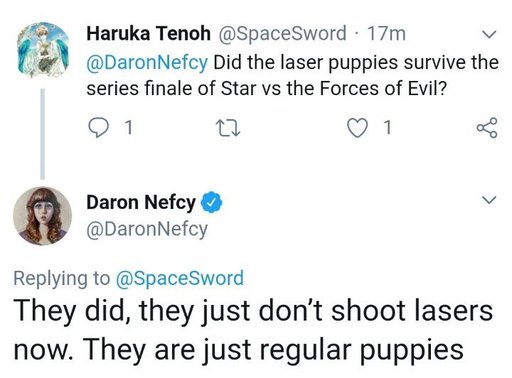Open the Haruka Tenoh display name
This screenshot has width=512, height=378.
148,33
